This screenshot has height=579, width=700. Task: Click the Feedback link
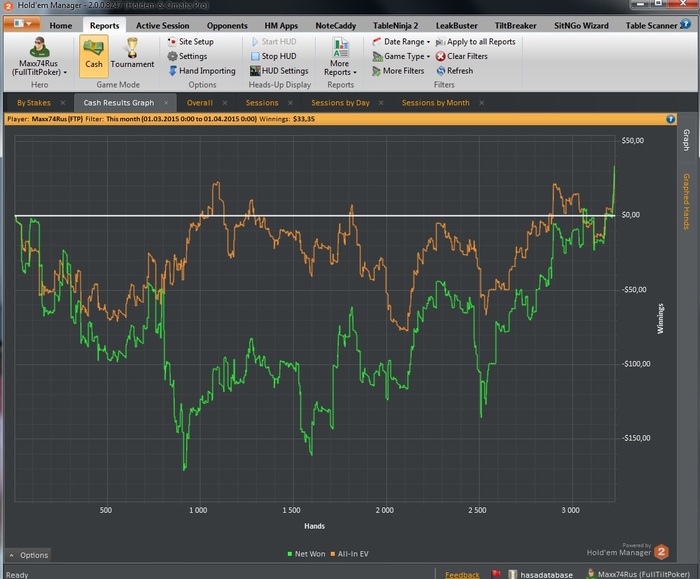coord(462,575)
